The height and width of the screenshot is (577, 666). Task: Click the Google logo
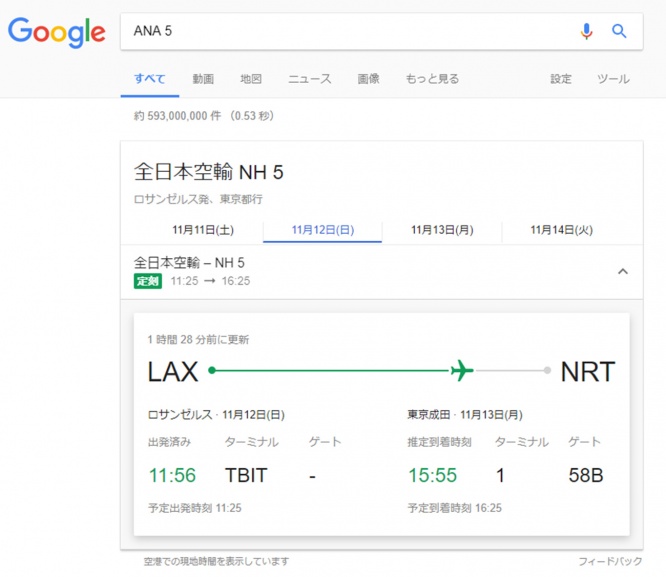pyautogui.click(x=56, y=33)
